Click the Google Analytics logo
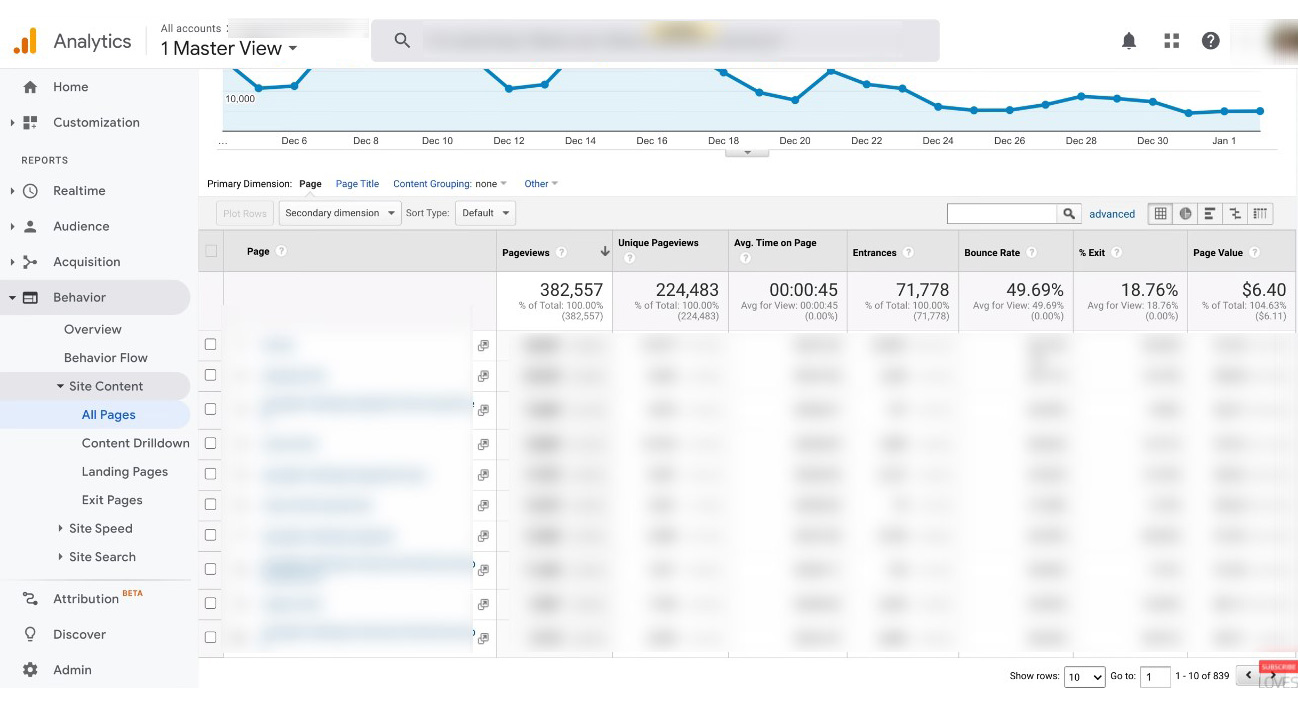 point(25,41)
